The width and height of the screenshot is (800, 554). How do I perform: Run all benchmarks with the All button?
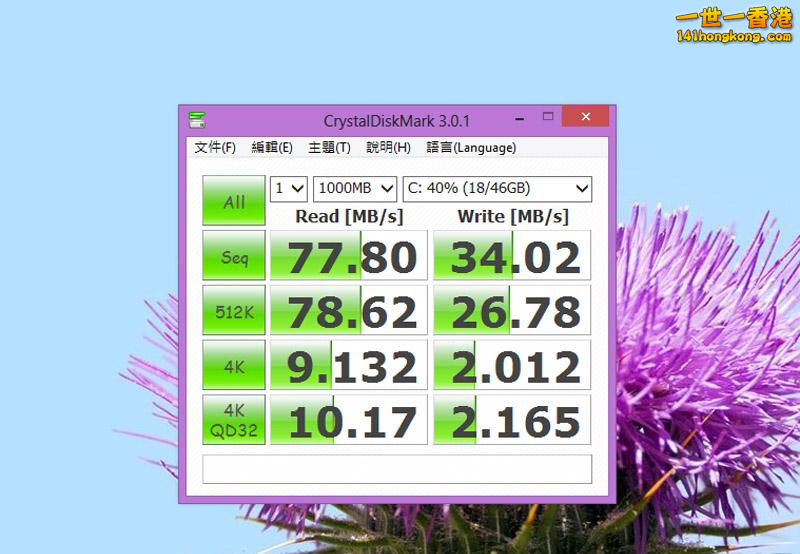pos(234,201)
